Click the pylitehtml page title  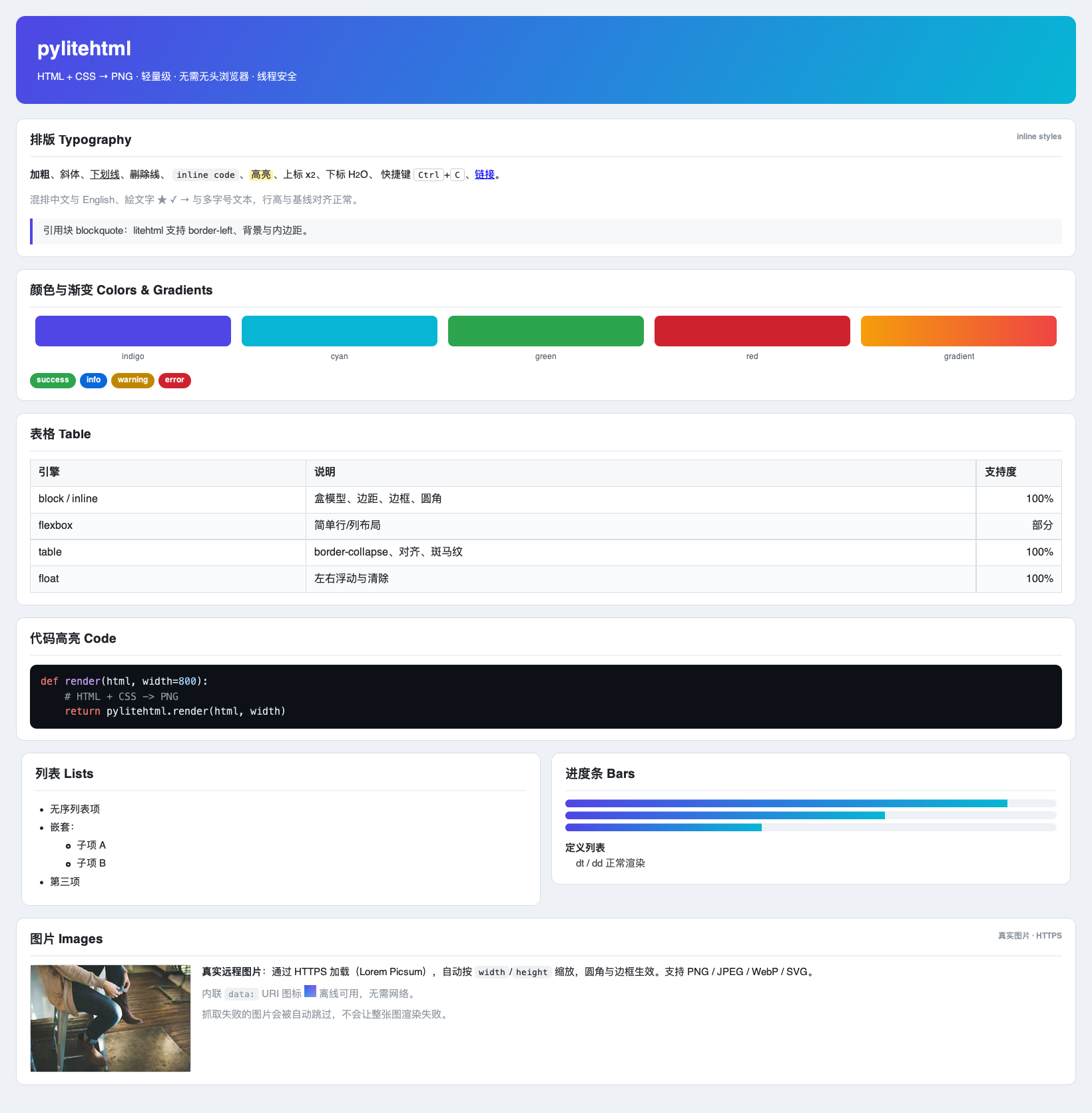tap(84, 49)
